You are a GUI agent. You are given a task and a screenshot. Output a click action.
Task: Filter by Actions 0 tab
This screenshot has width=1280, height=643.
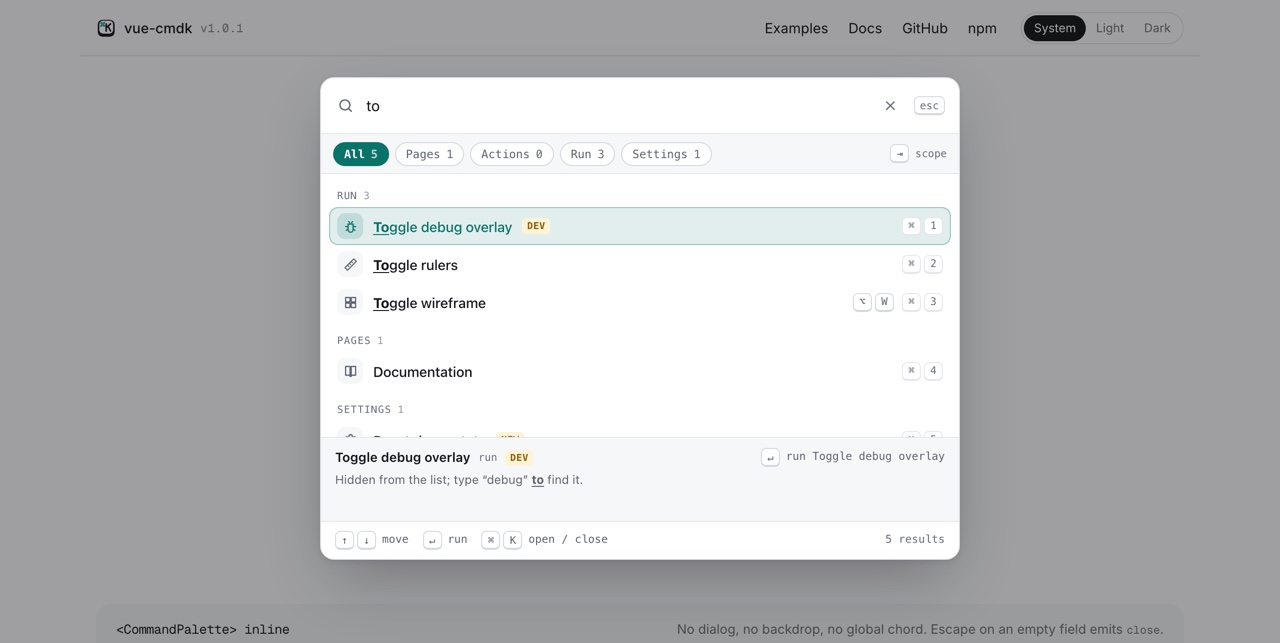click(512, 154)
